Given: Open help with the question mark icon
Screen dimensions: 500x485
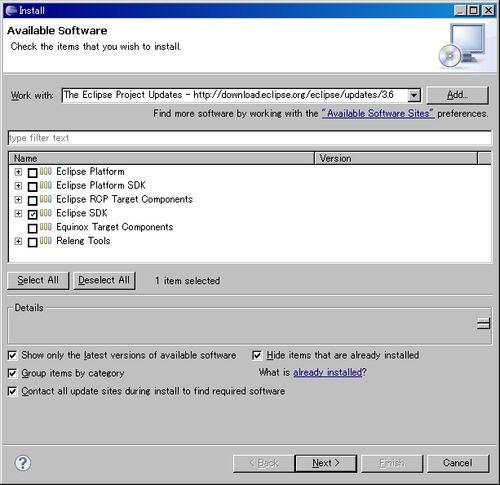Looking at the screenshot, I should 23,463.
